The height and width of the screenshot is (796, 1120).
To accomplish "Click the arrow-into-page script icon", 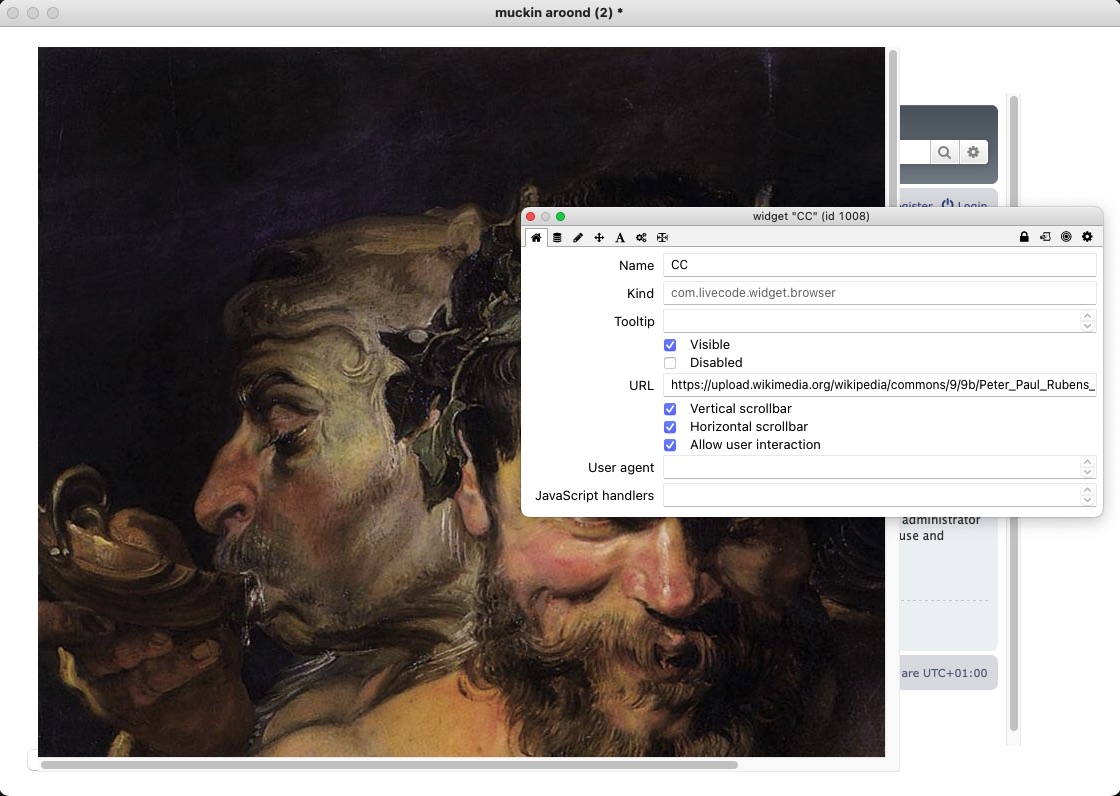I will tap(1045, 238).
